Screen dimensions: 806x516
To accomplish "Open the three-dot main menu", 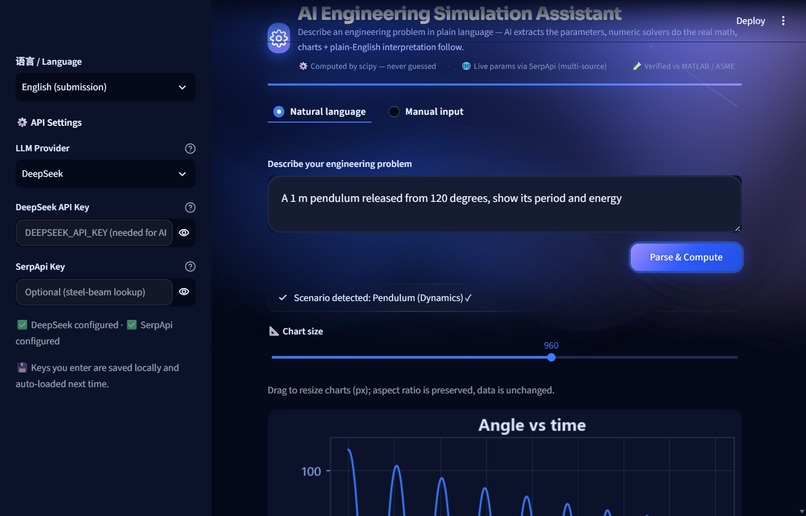I will click(783, 21).
